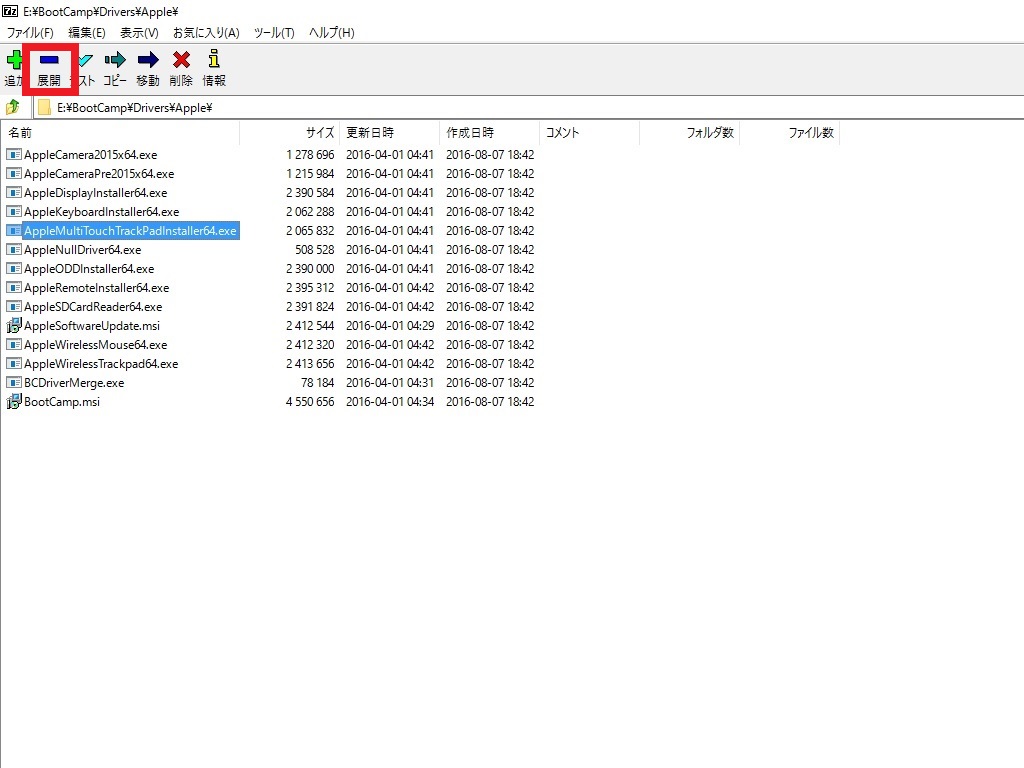Viewport: 1024px width, 768px height.
Task: Click the 展開 (Extract) toolbar icon
Action: pos(49,61)
